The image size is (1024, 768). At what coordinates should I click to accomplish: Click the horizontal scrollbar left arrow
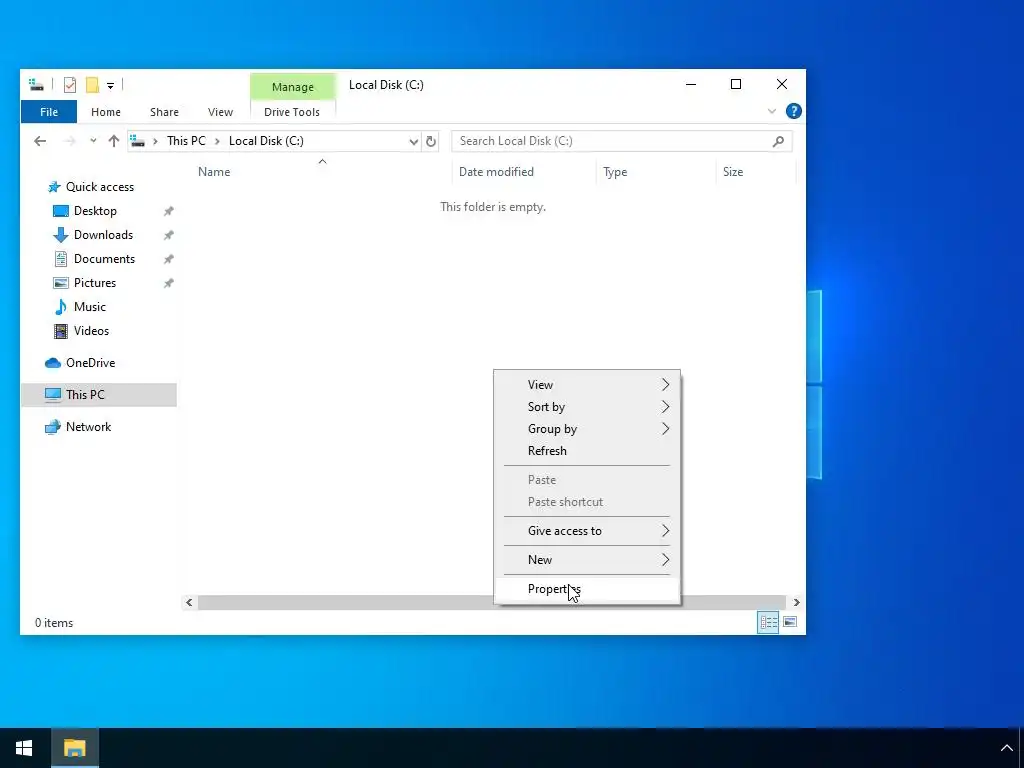pos(189,602)
